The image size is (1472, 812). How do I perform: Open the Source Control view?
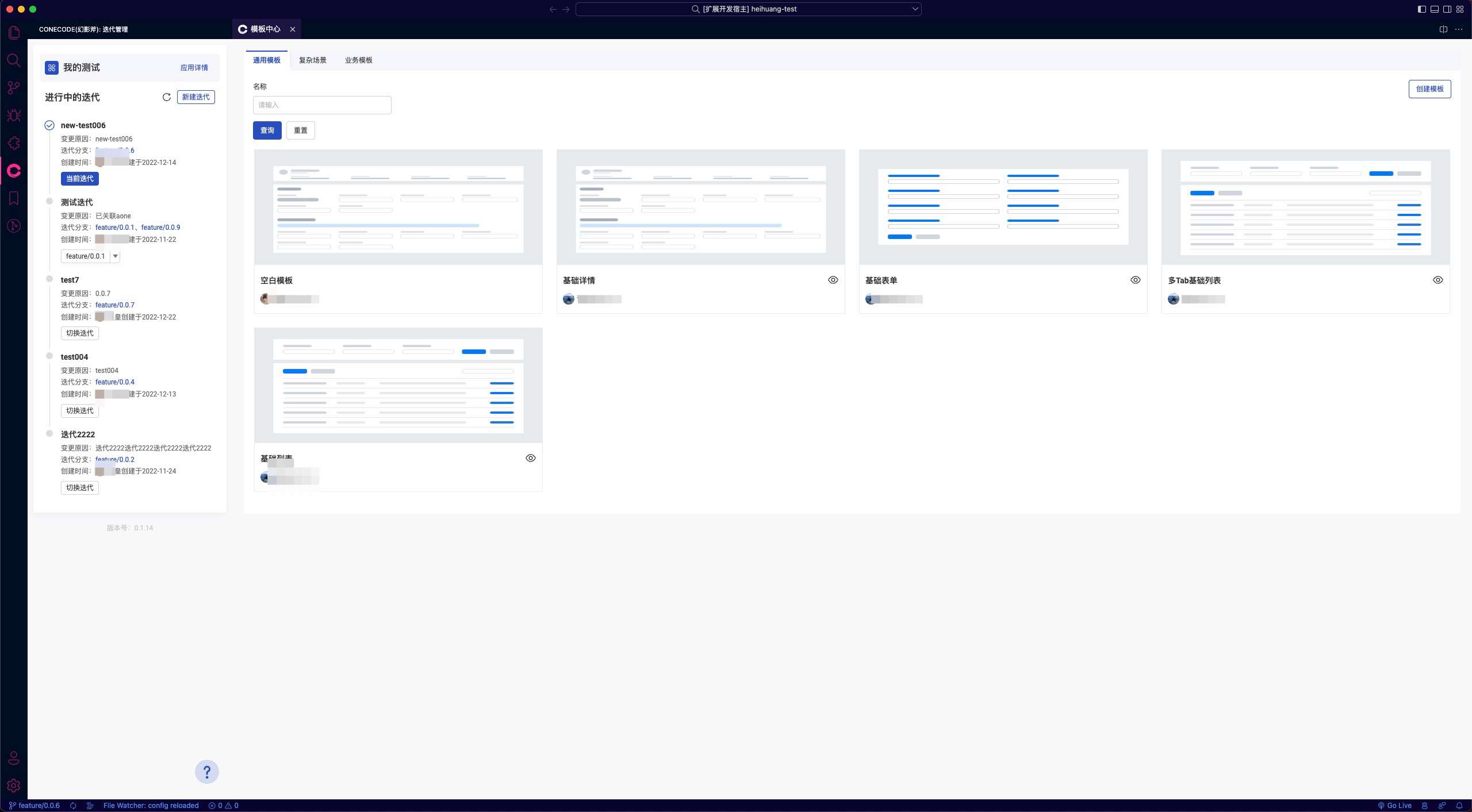(14, 88)
